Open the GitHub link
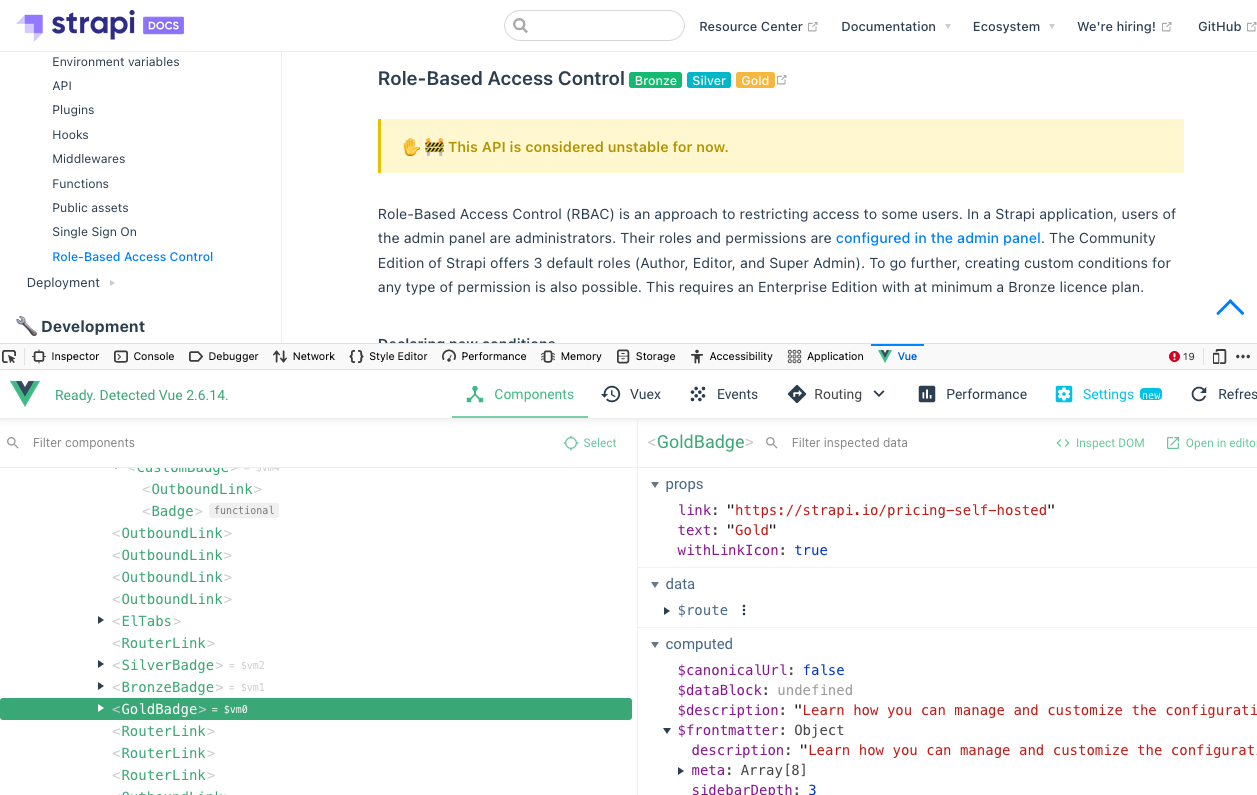 click(1226, 27)
